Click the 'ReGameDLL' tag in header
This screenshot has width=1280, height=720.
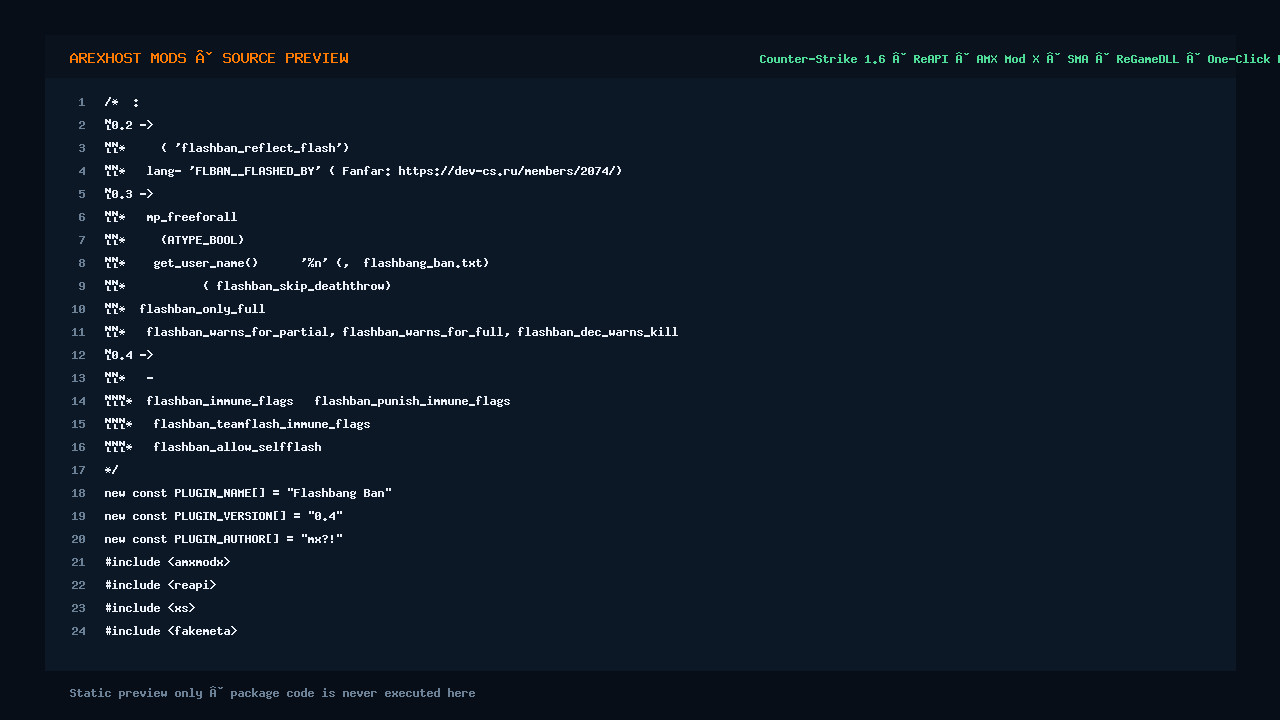coord(1147,59)
